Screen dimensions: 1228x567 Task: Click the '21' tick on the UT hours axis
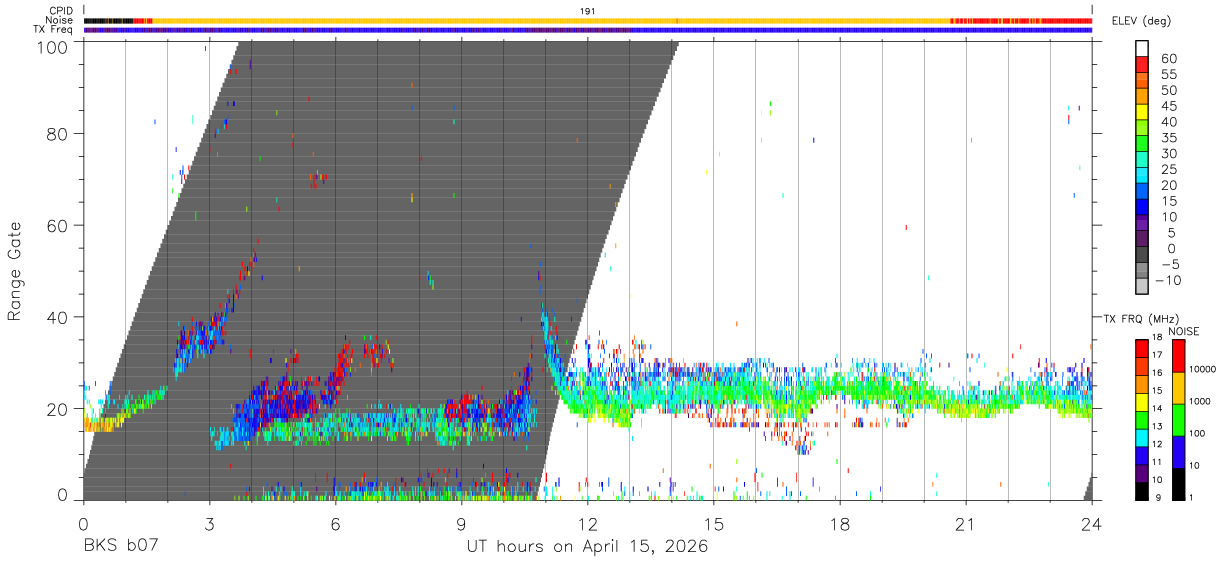point(965,523)
